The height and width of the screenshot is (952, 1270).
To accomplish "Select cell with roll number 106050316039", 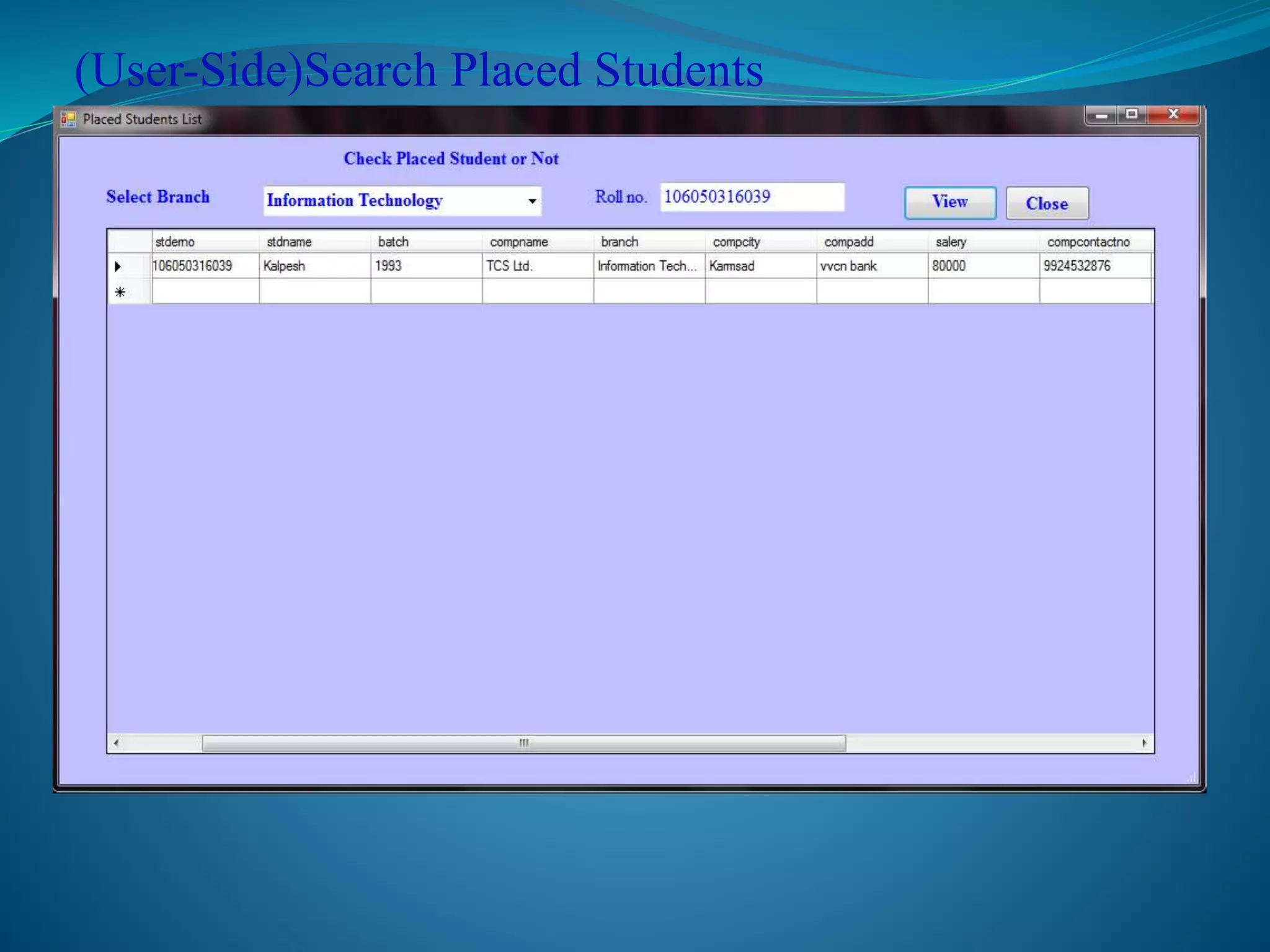I will [x=205, y=266].
